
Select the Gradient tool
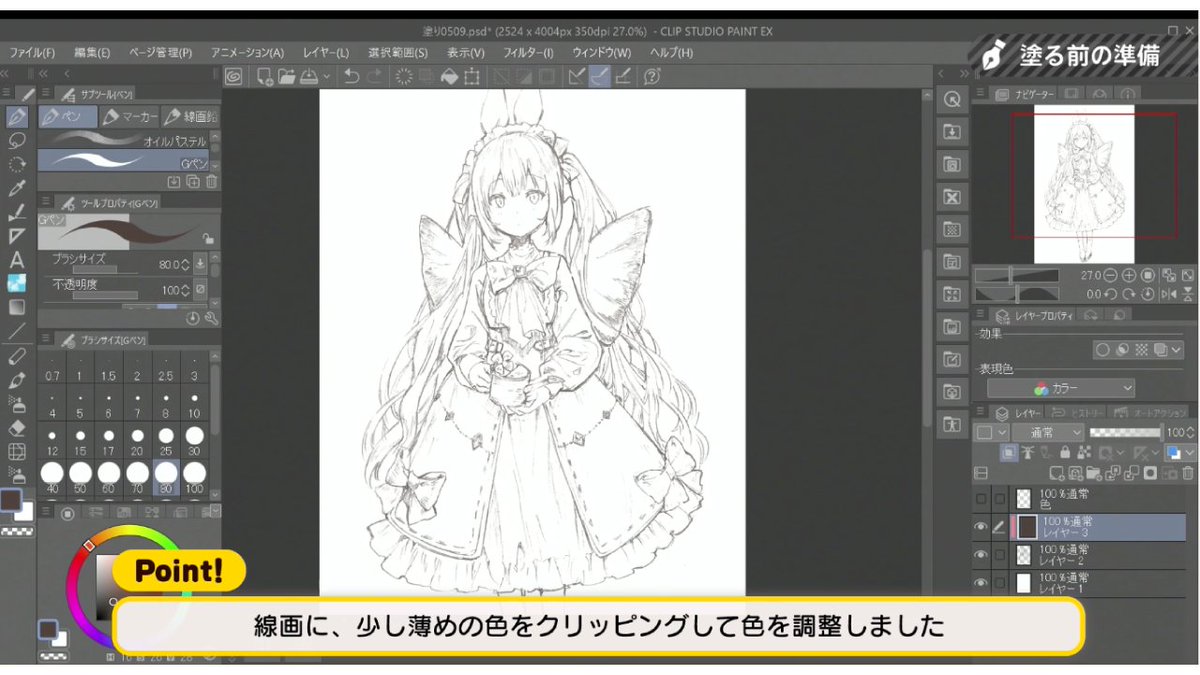tap(17, 307)
